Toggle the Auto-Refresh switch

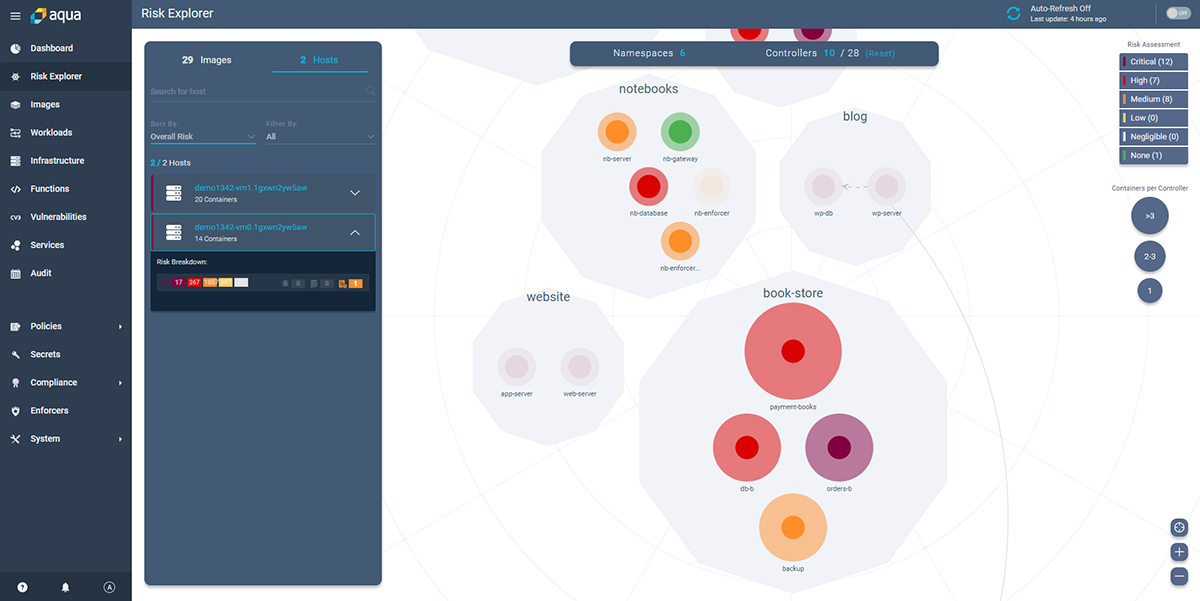pos(1177,13)
